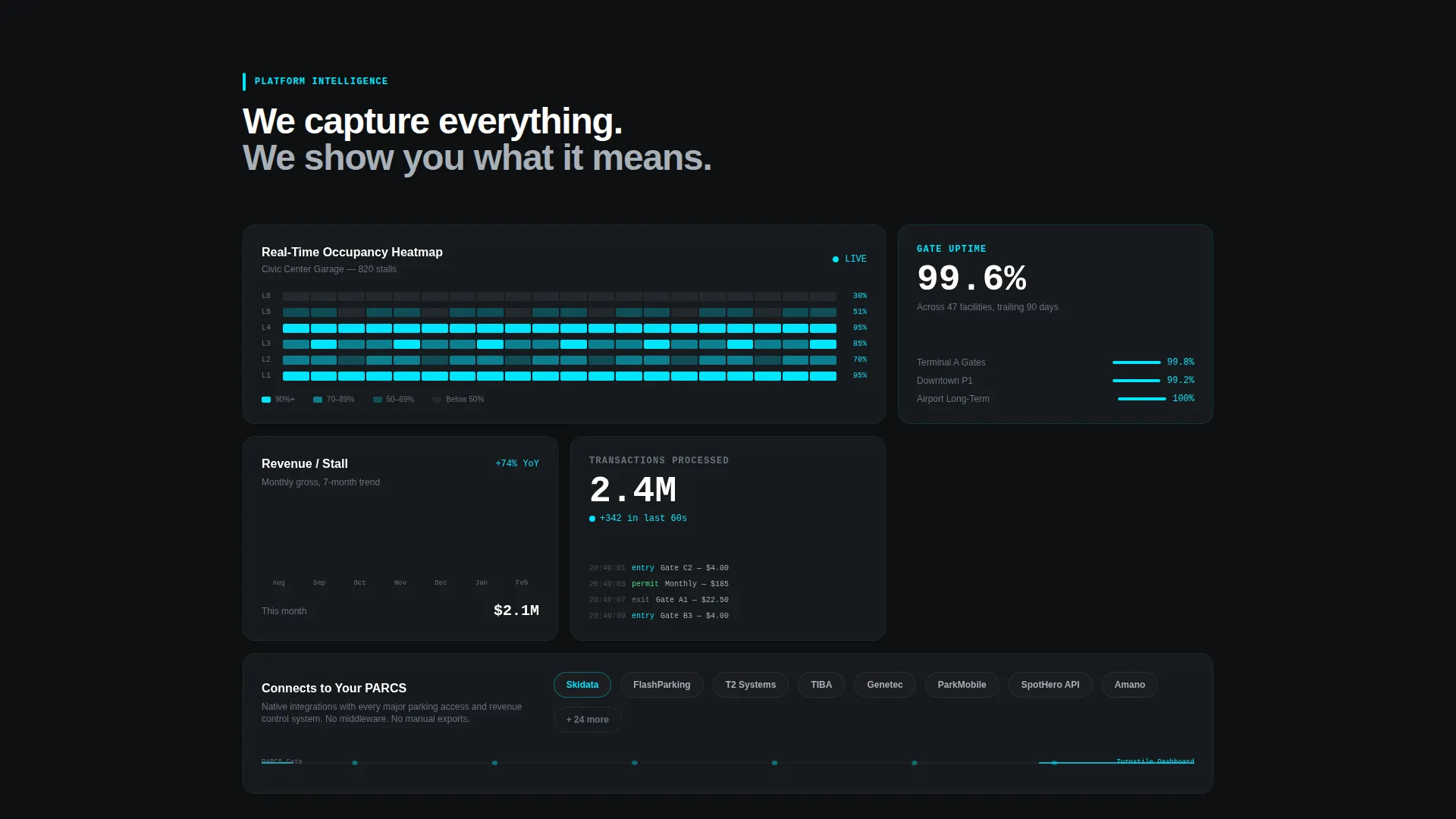Click the Turnstile Dashboard pipeline label
The height and width of the screenshot is (819, 1456).
(1155, 761)
